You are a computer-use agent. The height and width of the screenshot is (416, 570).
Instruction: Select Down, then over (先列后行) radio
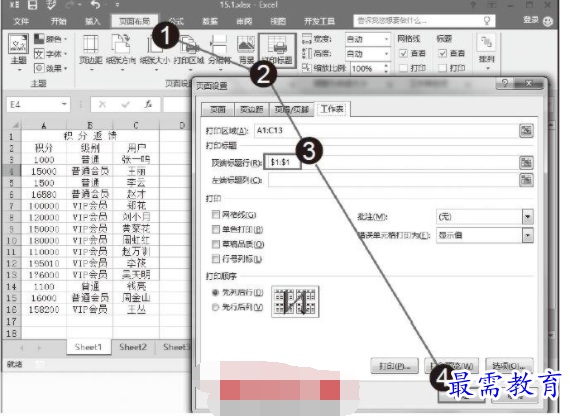[215, 292]
